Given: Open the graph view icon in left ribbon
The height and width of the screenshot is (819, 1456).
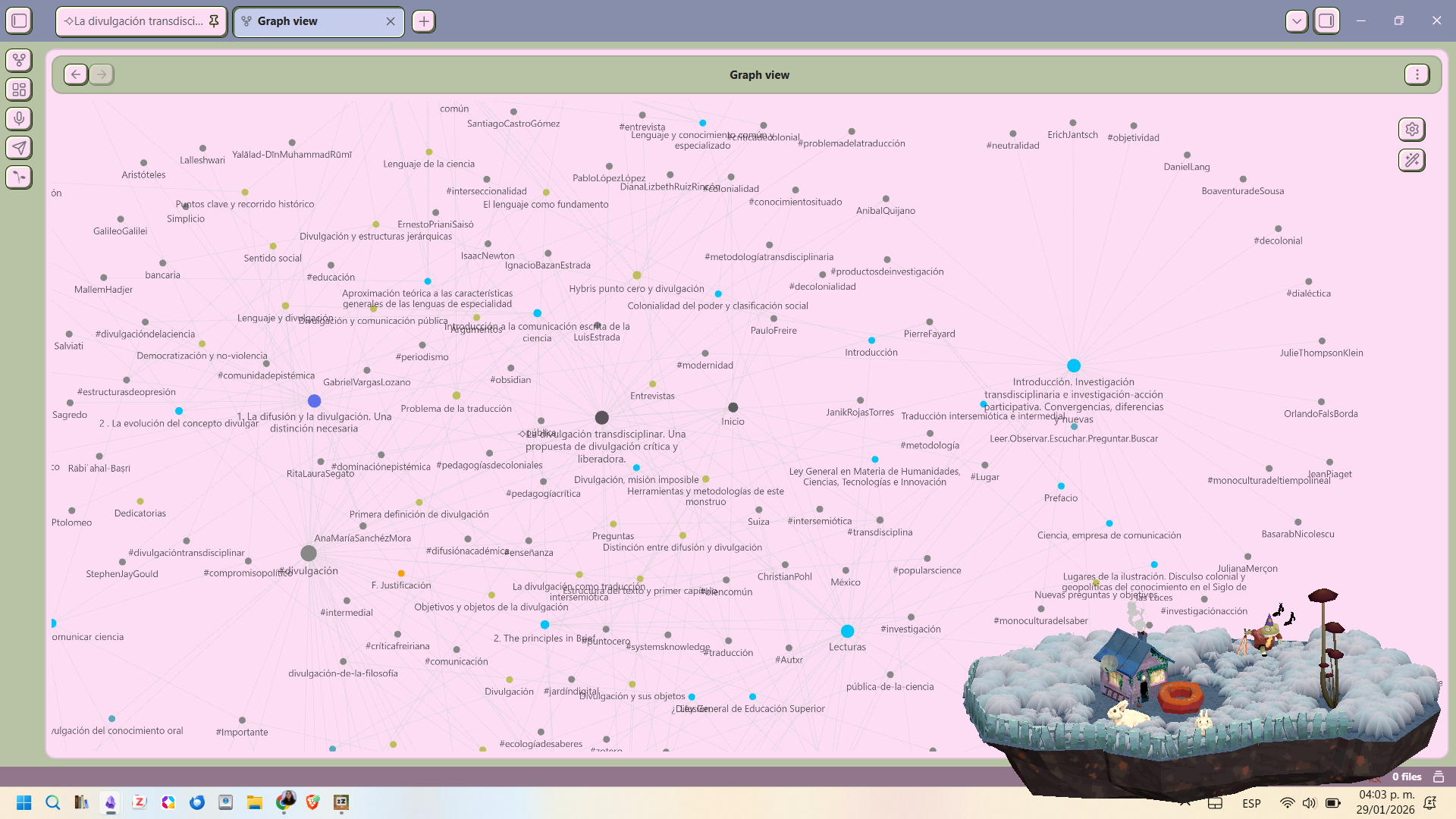Looking at the screenshot, I should pyautogui.click(x=18, y=60).
